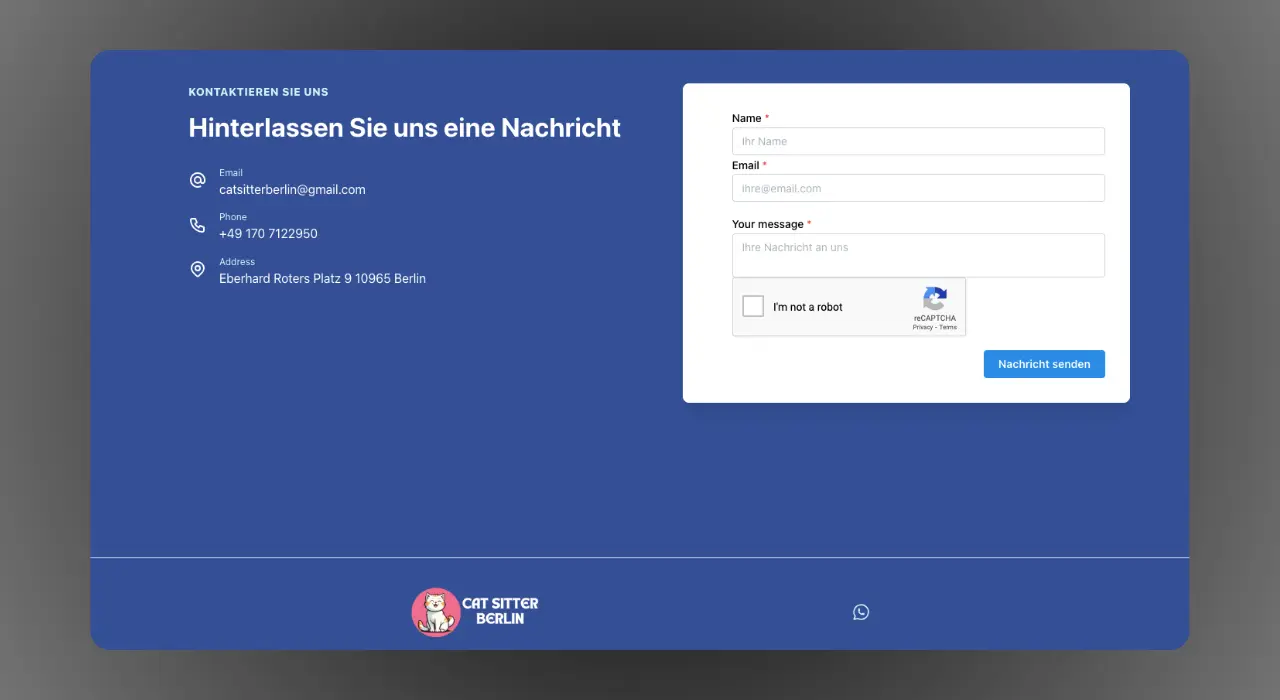1280x700 pixels.
Task: Click the Eberhard Roters Platz address text
Action: coord(322,278)
